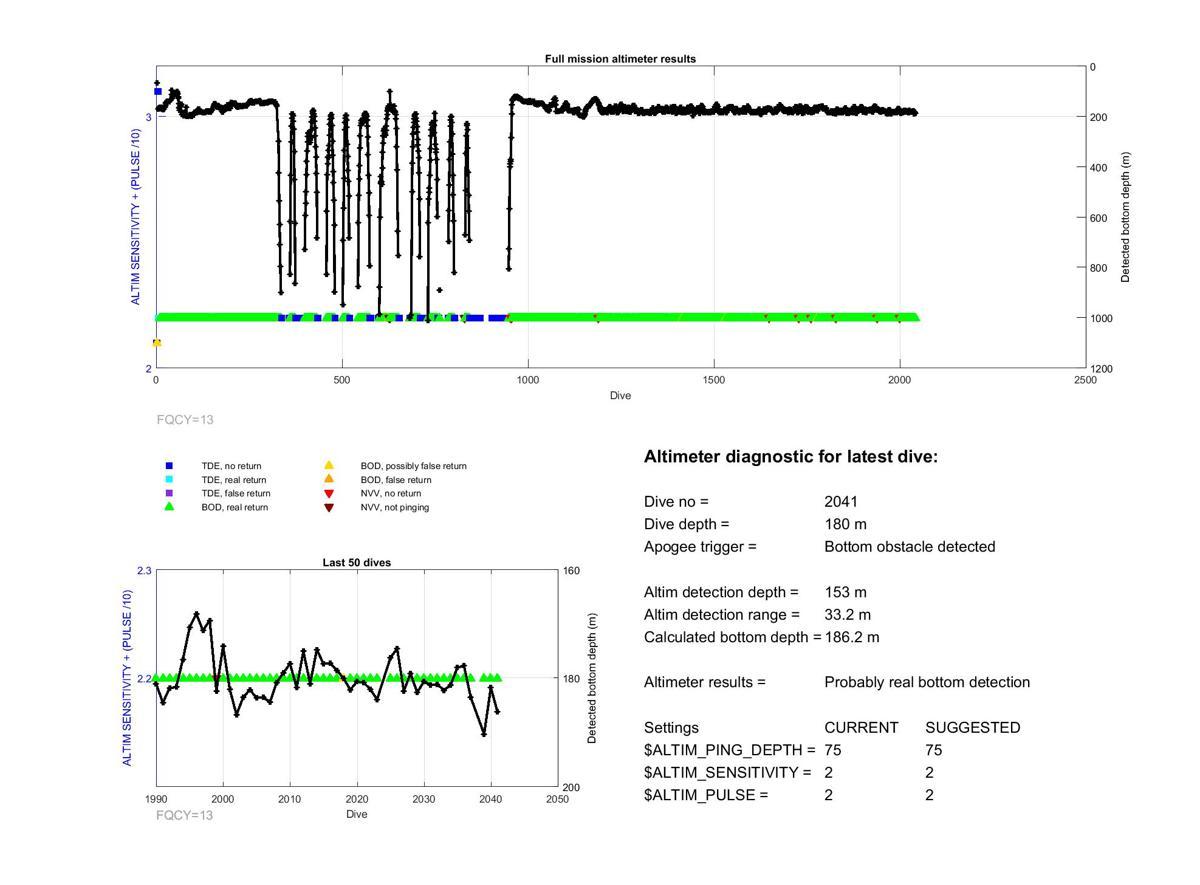Click 'FQCY=13' label under bottom chart
Image resolution: width=1200 pixels, height=885 pixels.
click(185, 815)
